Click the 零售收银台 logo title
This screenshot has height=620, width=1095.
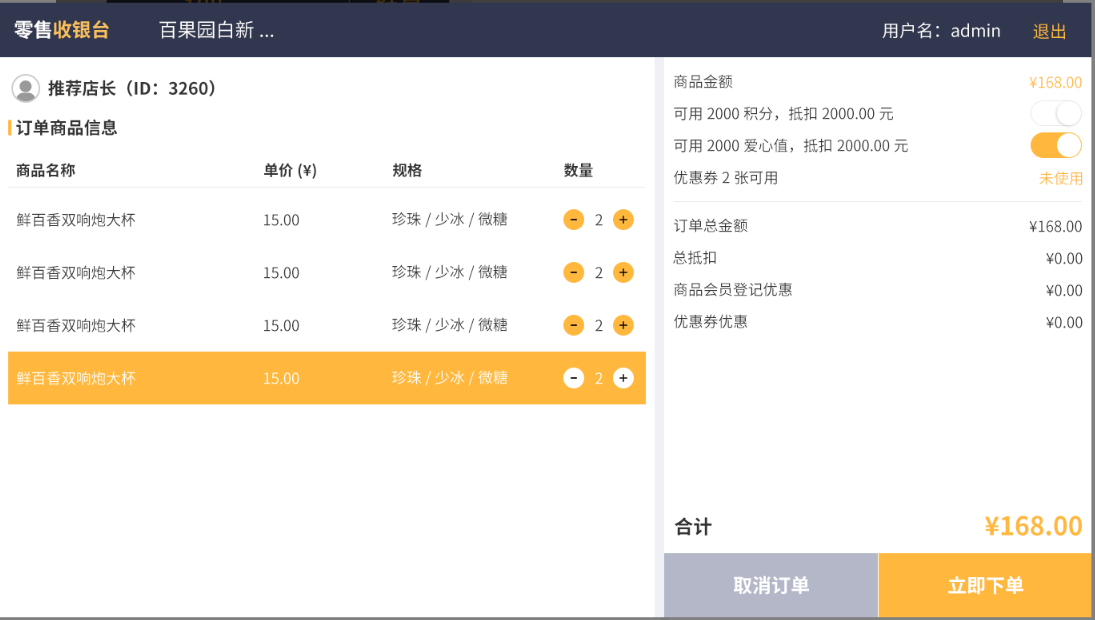tap(61, 30)
